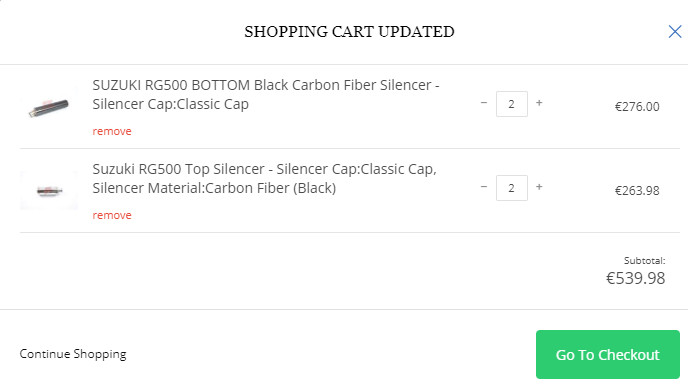The image size is (688, 389).
Task: Increase quantity of RG500 BOTTOM silencer
Action: pos(539,103)
